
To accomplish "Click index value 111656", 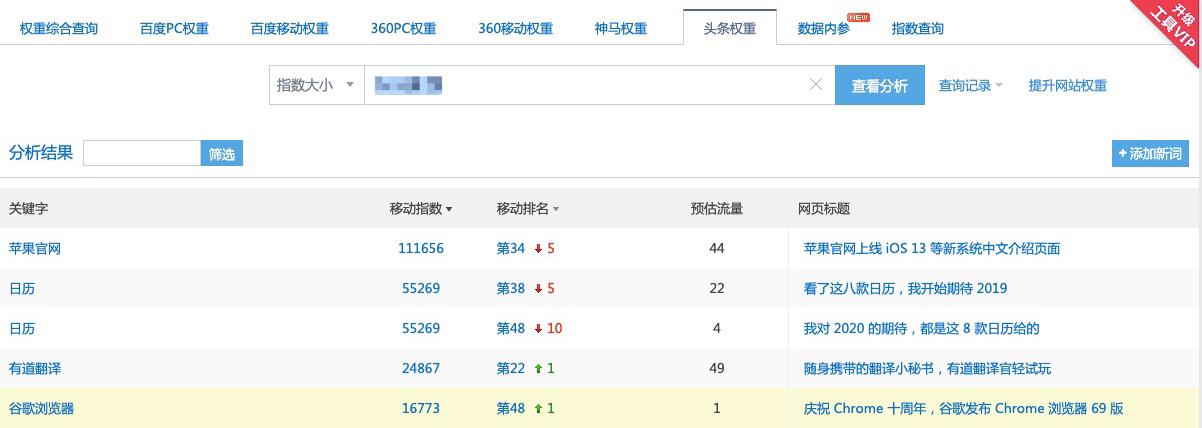I will pyautogui.click(x=421, y=248).
